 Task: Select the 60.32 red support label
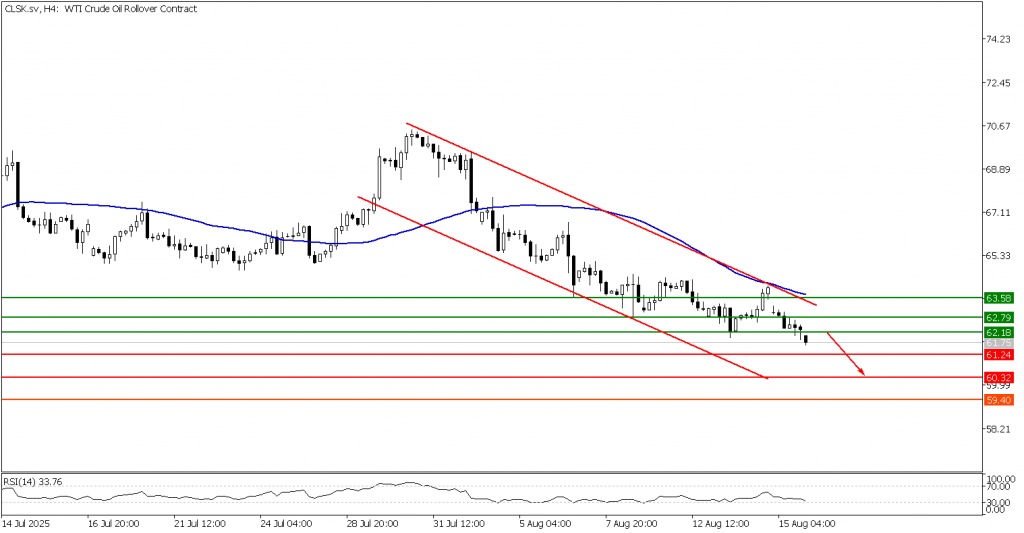pyautogui.click(x=999, y=378)
